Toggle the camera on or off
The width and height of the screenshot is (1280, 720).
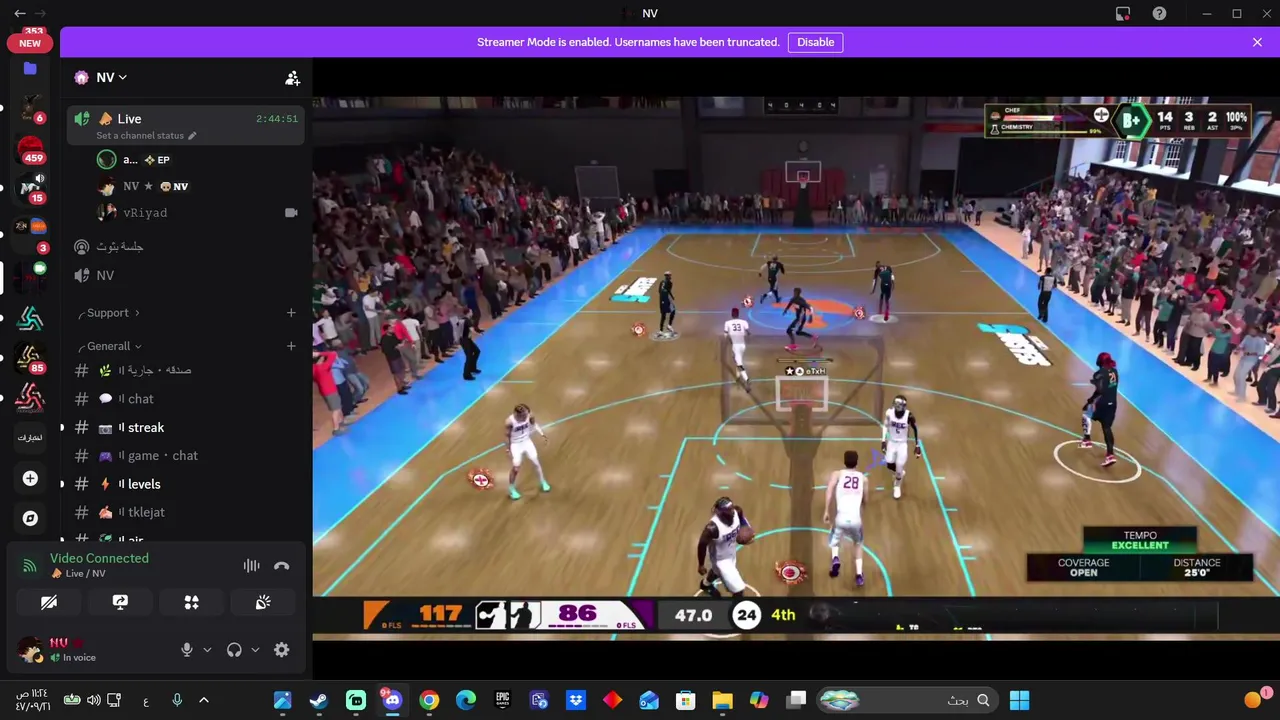[x=49, y=602]
